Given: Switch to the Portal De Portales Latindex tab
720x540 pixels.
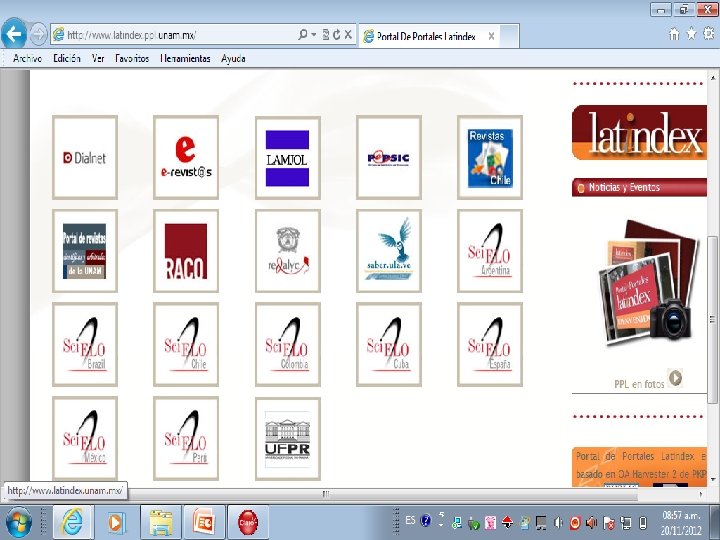Looking at the screenshot, I should [x=427, y=36].
